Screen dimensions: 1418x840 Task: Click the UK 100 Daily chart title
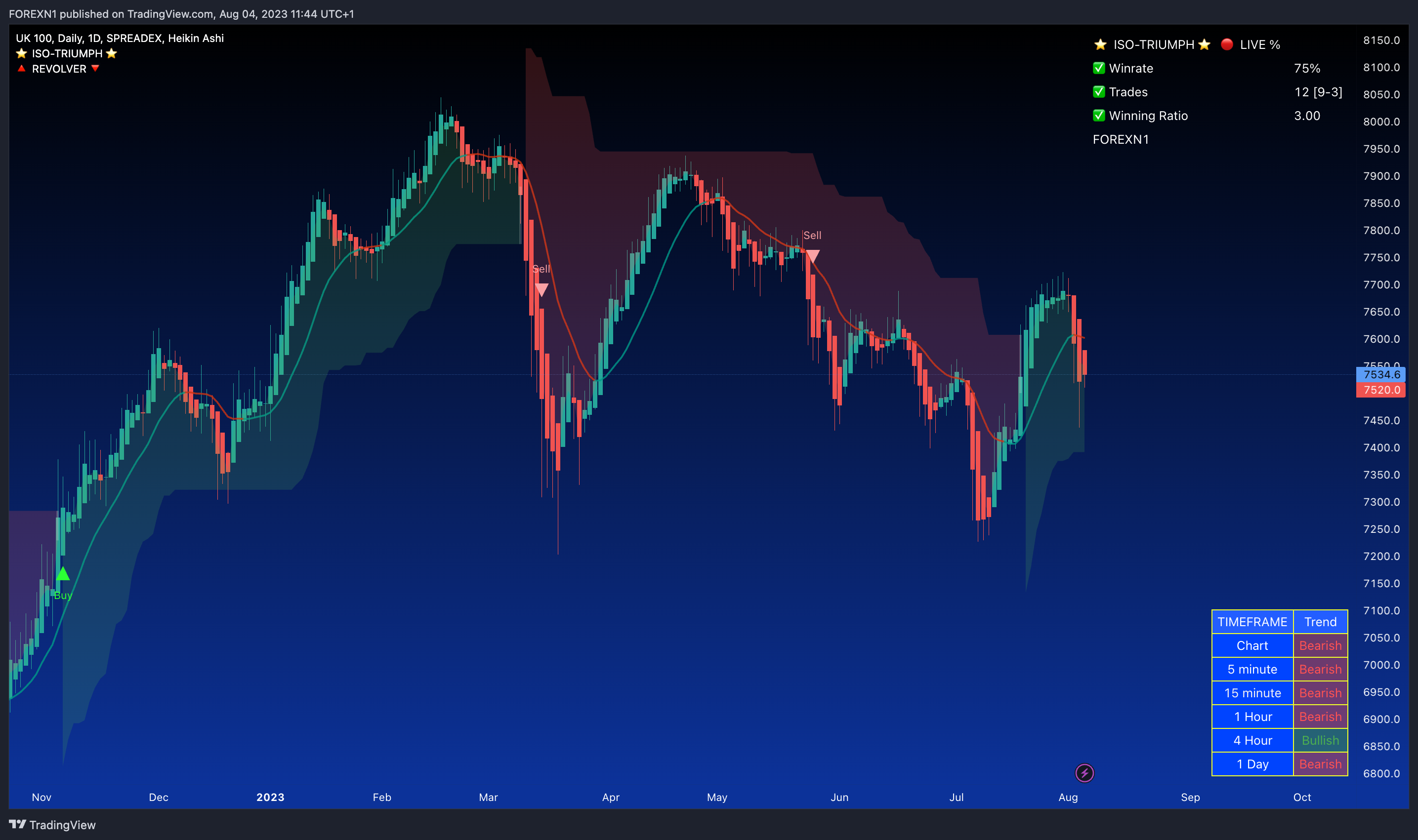[120, 38]
